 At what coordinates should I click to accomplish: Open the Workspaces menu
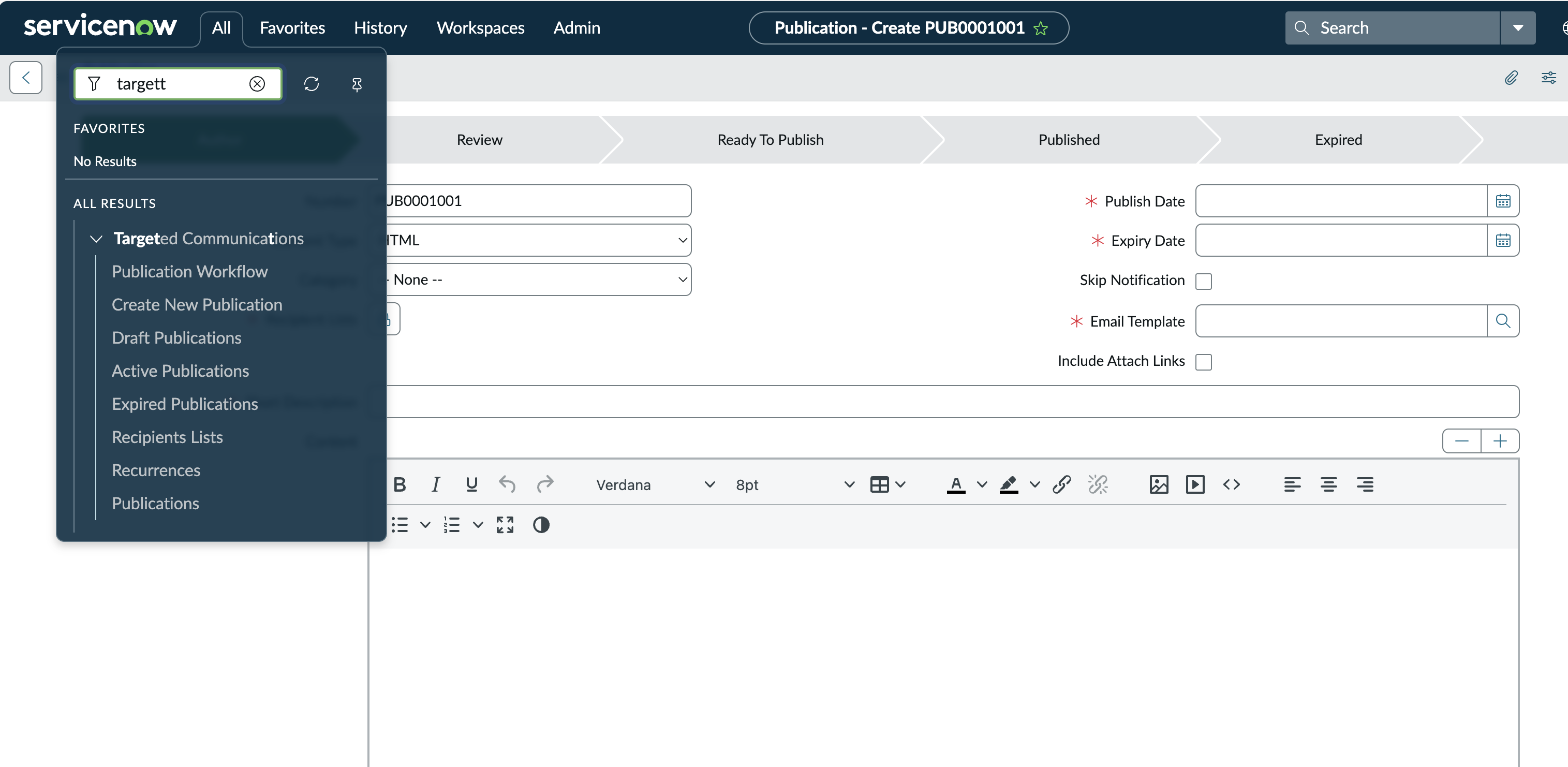(480, 28)
